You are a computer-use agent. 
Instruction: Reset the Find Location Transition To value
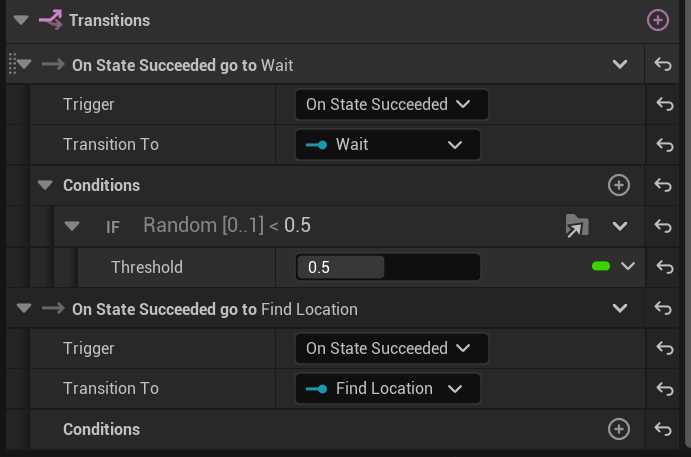pyautogui.click(x=663, y=389)
